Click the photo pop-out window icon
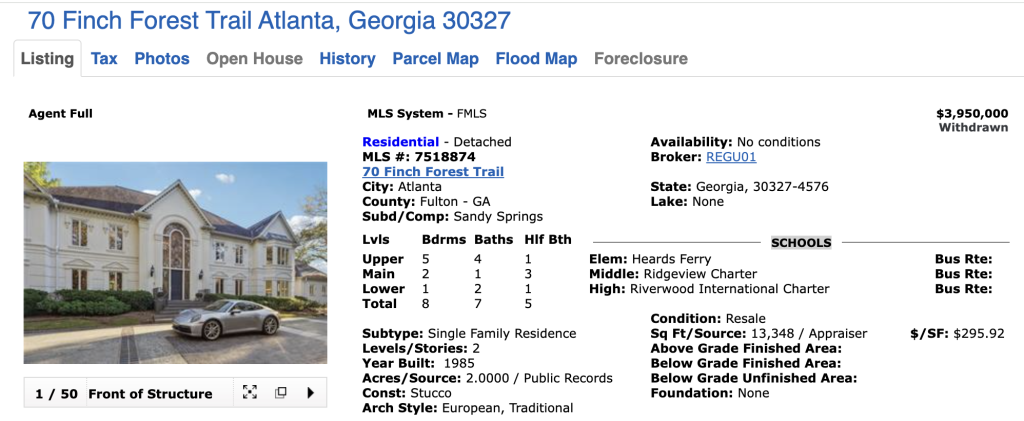 point(281,393)
